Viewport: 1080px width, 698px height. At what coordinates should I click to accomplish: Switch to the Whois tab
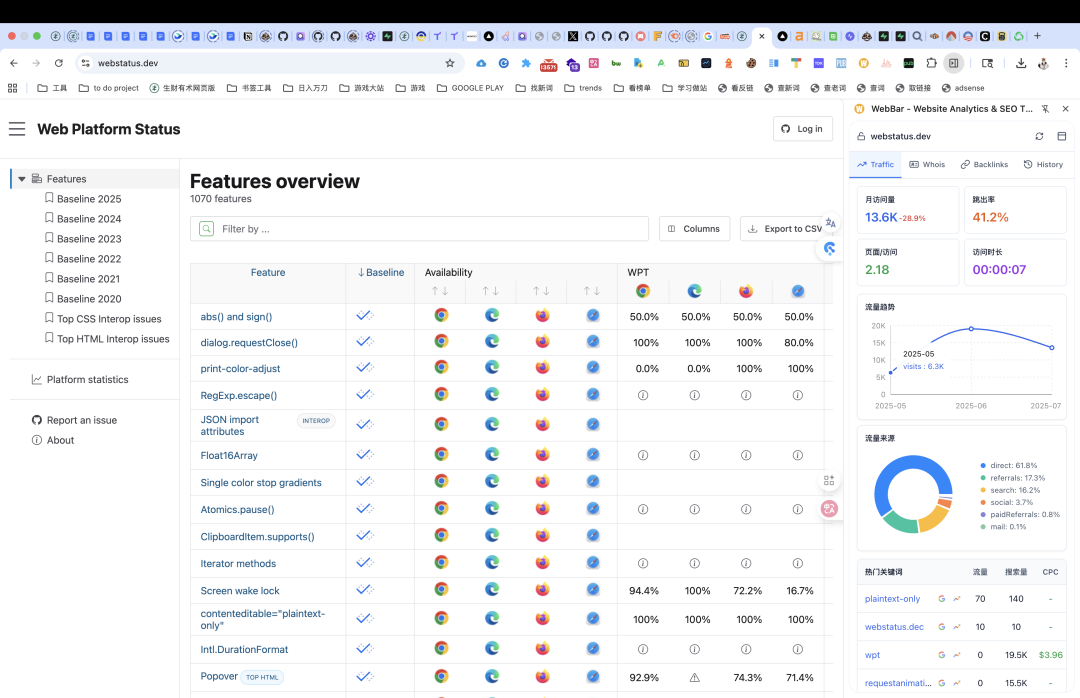[x=927, y=164]
